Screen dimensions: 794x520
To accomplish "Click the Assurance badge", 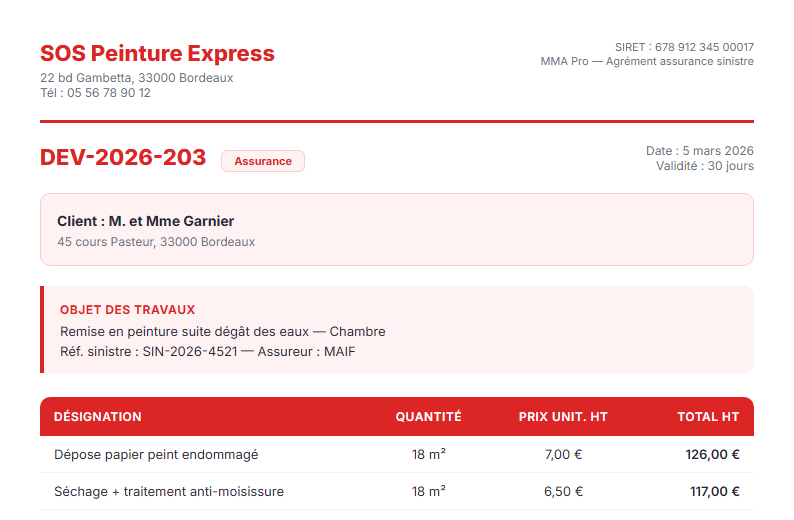I will 263,161.
